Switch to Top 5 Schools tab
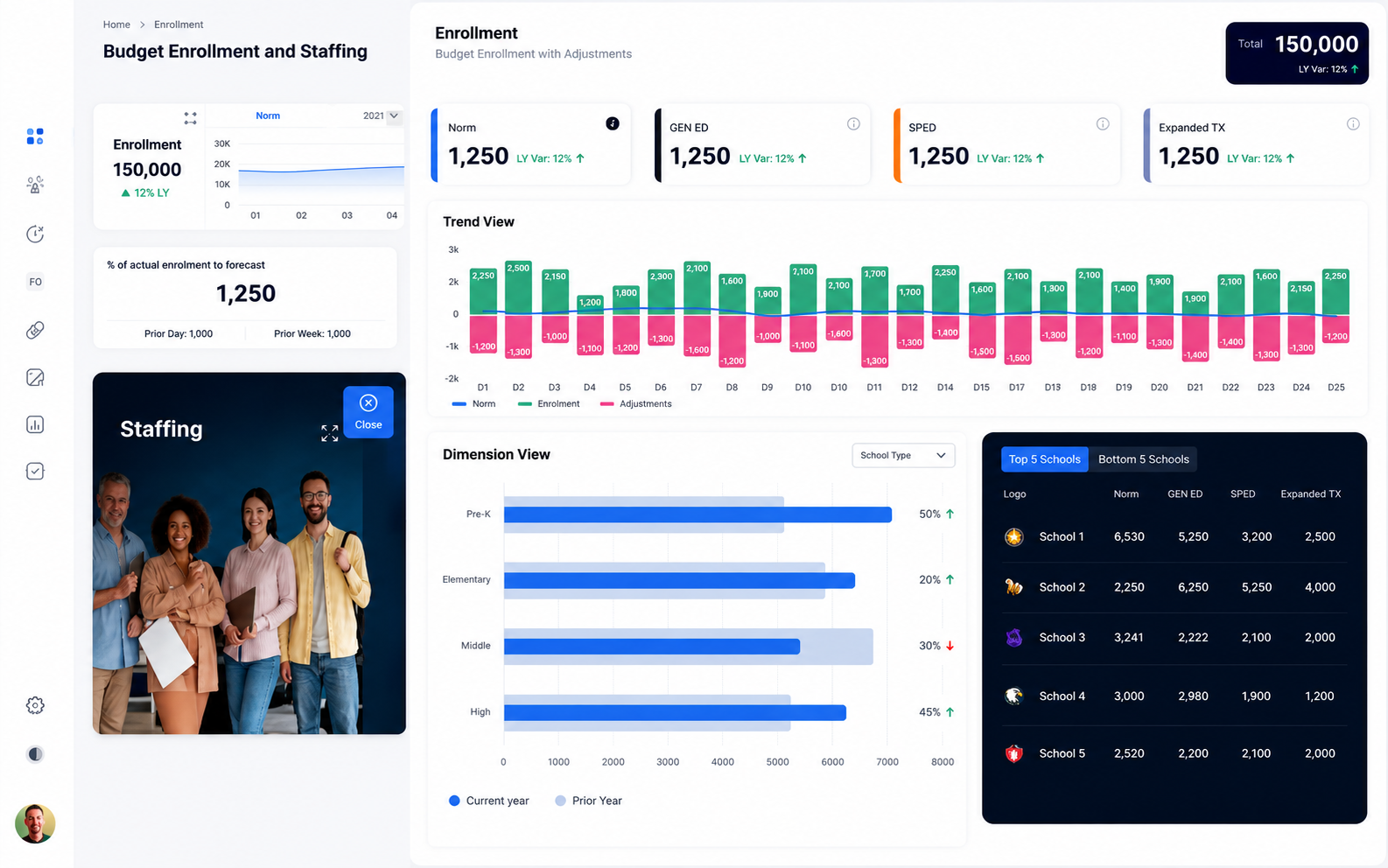This screenshot has height=868, width=1388. (1044, 459)
